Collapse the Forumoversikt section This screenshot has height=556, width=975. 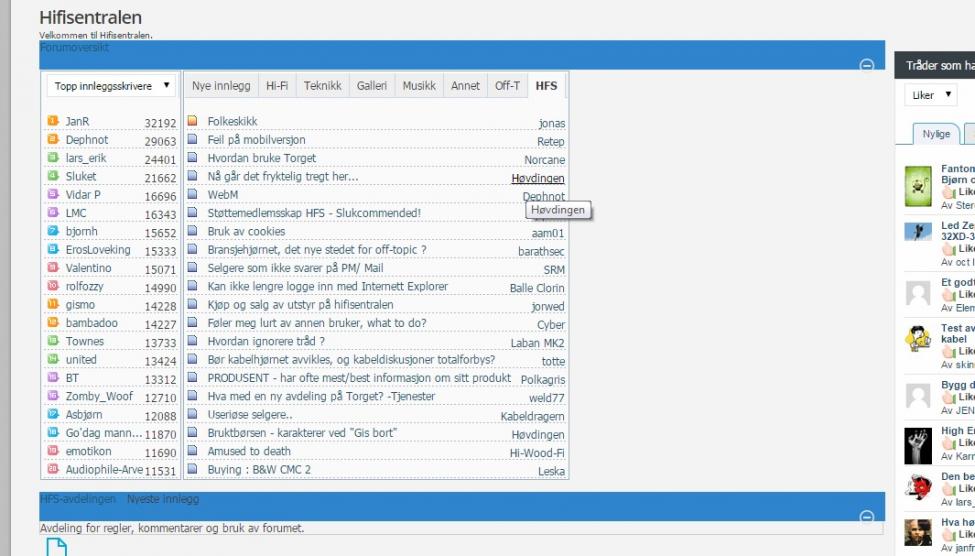click(866, 65)
